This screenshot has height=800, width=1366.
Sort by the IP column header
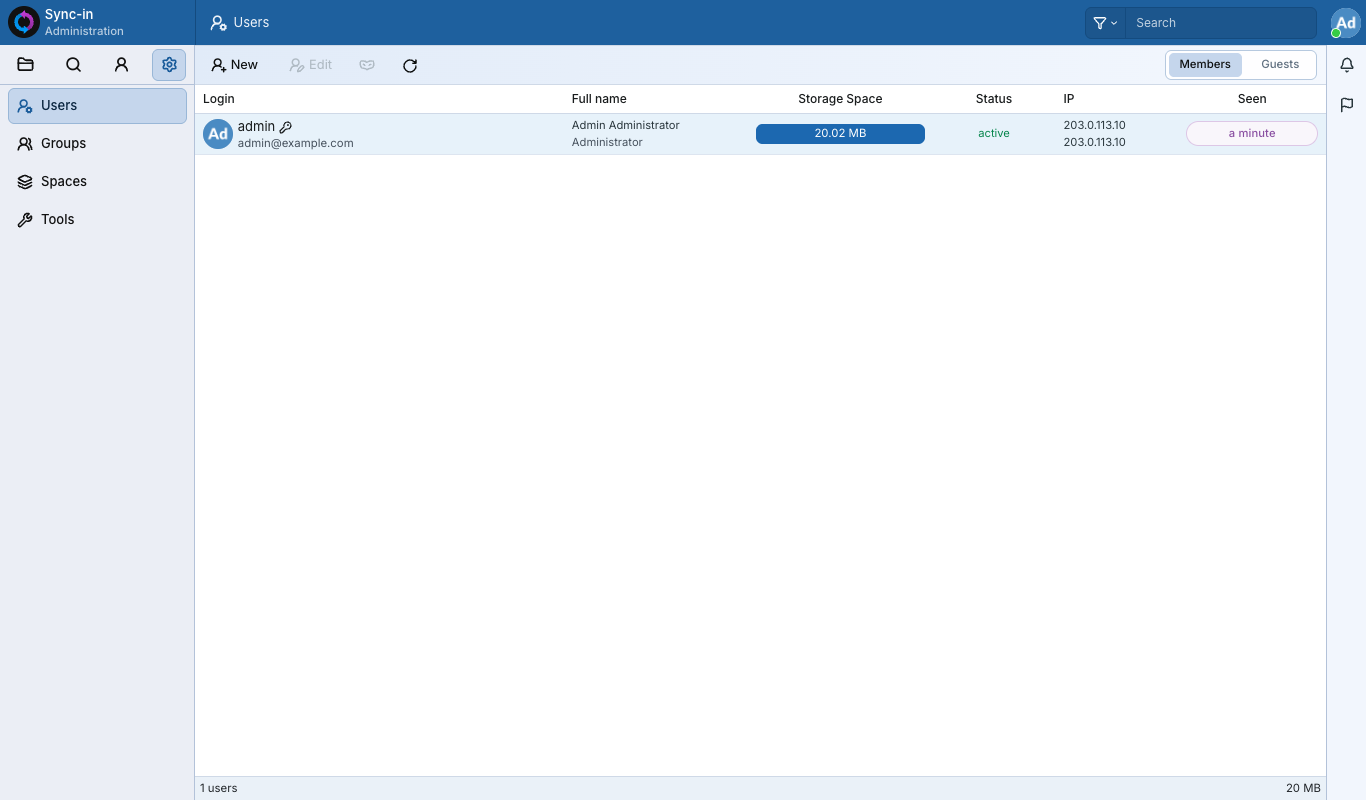(x=1069, y=99)
